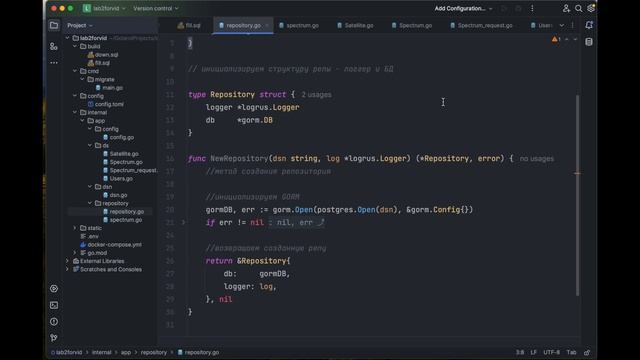
Task: Open the Structure tool window icon
Action: coord(54,47)
